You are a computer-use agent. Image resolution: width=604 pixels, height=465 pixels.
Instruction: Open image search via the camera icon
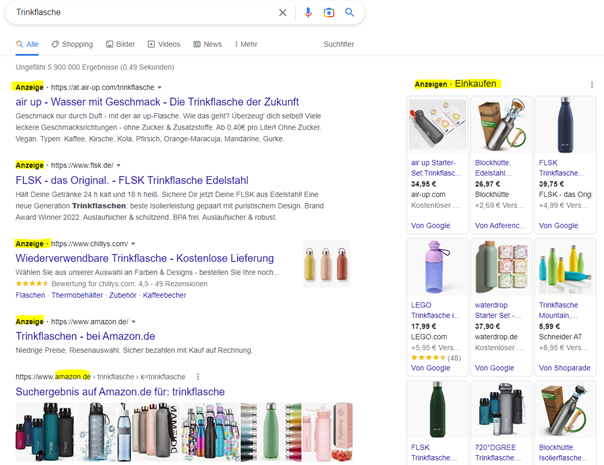[329, 12]
